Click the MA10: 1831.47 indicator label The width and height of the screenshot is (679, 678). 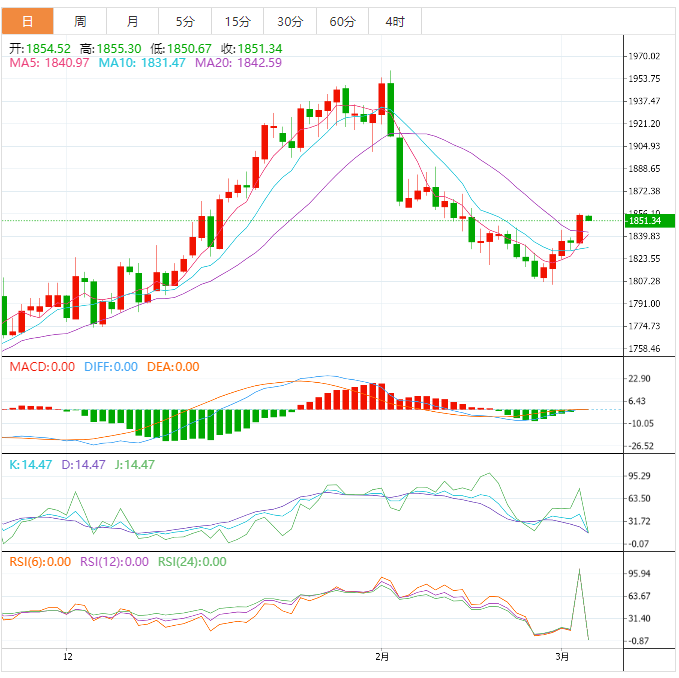tap(141, 62)
